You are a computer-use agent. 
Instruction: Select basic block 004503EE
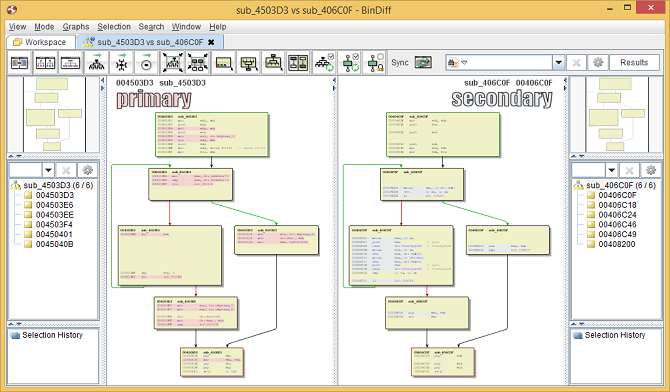(x=55, y=215)
